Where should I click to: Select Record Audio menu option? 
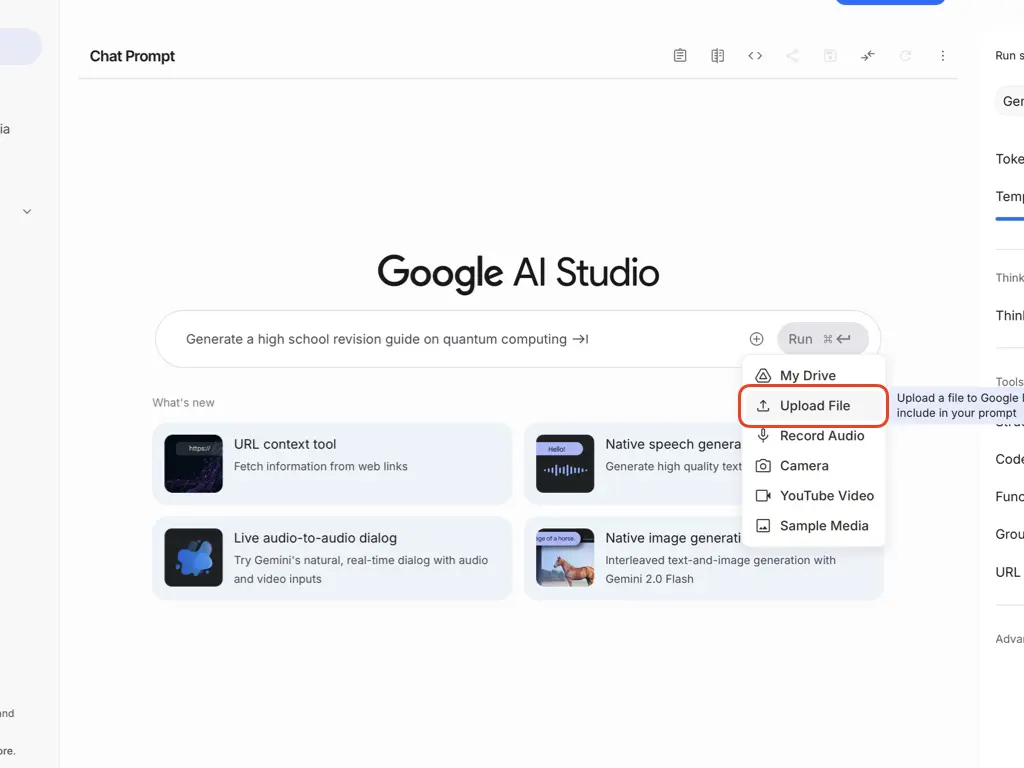coord(821,436)
